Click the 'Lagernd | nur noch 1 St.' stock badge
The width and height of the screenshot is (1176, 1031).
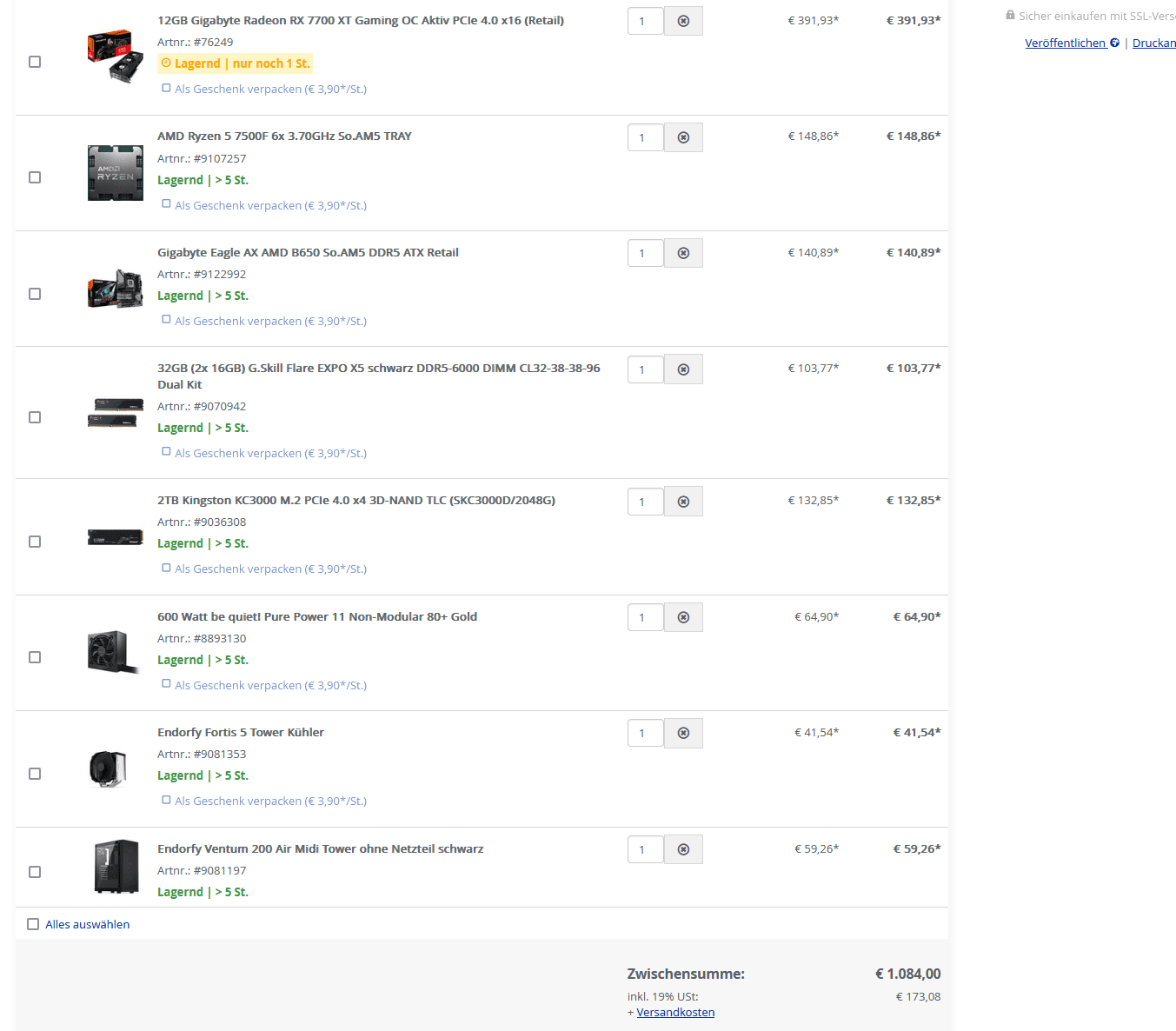(234, 63)
